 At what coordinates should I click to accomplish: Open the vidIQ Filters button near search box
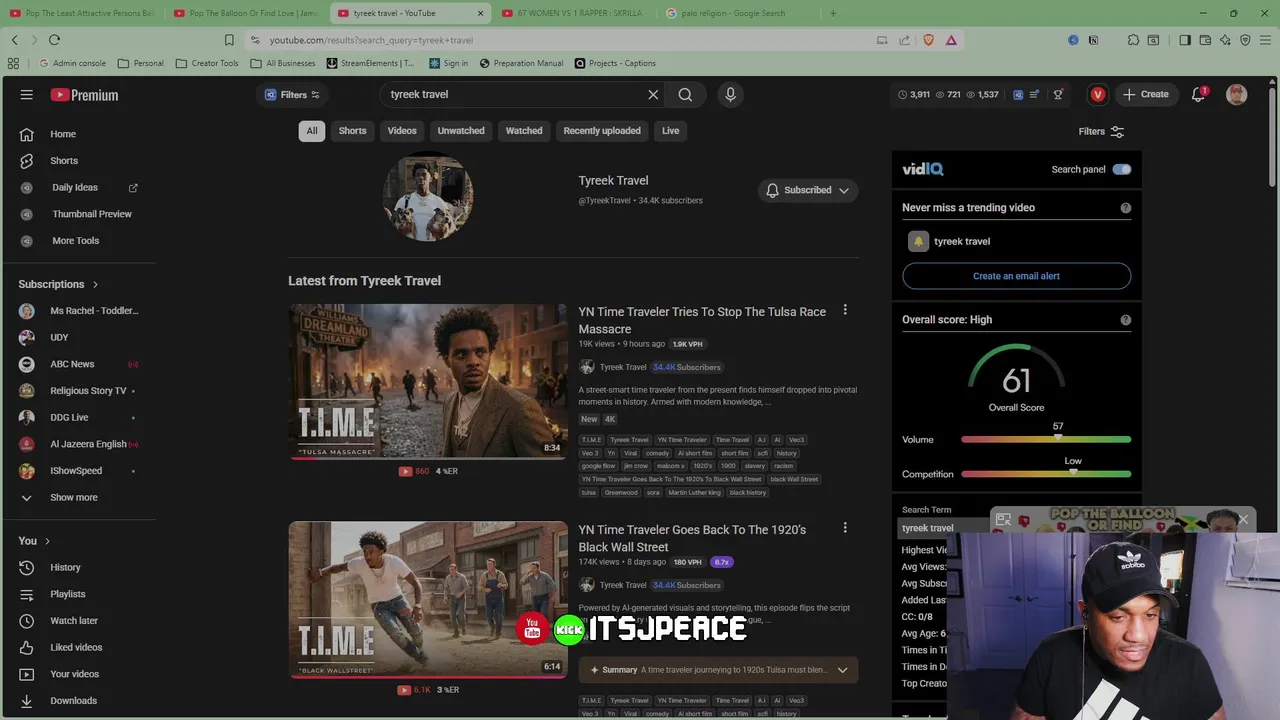(x=292, y=95)
